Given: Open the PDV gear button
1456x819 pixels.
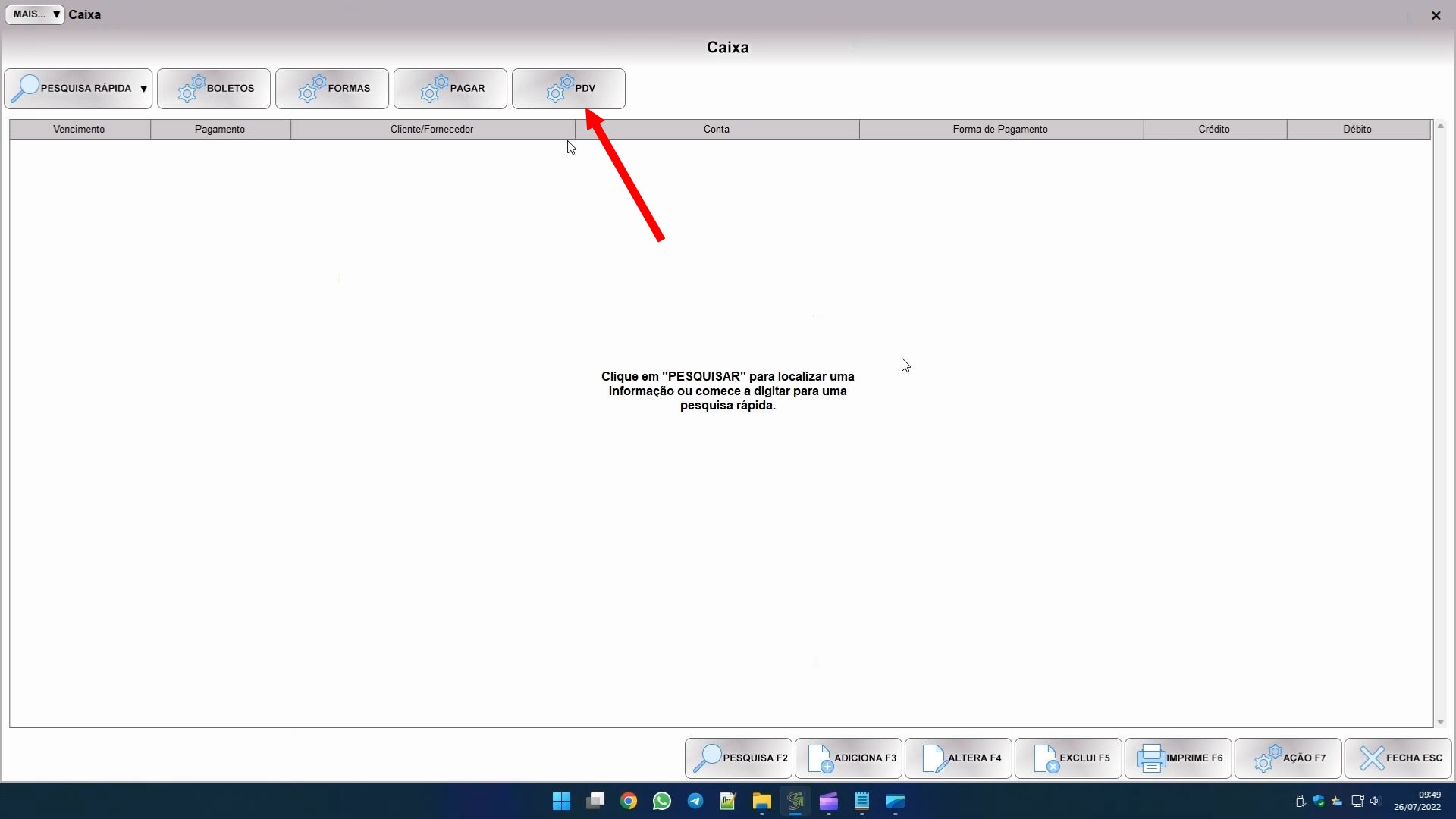Looking at the screenshot, I should pos(569,89).
